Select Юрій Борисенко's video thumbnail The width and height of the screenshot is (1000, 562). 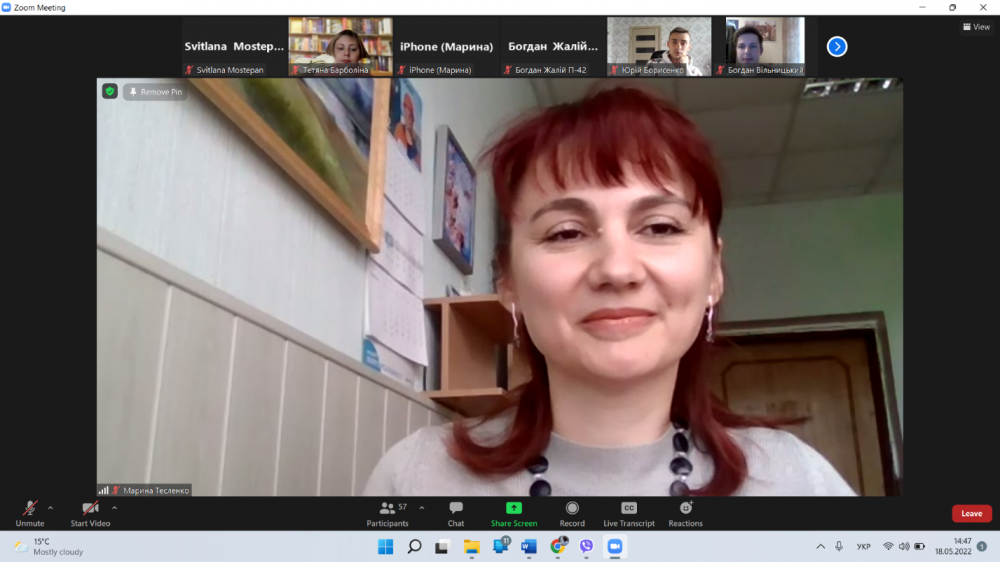pos(659,46)
